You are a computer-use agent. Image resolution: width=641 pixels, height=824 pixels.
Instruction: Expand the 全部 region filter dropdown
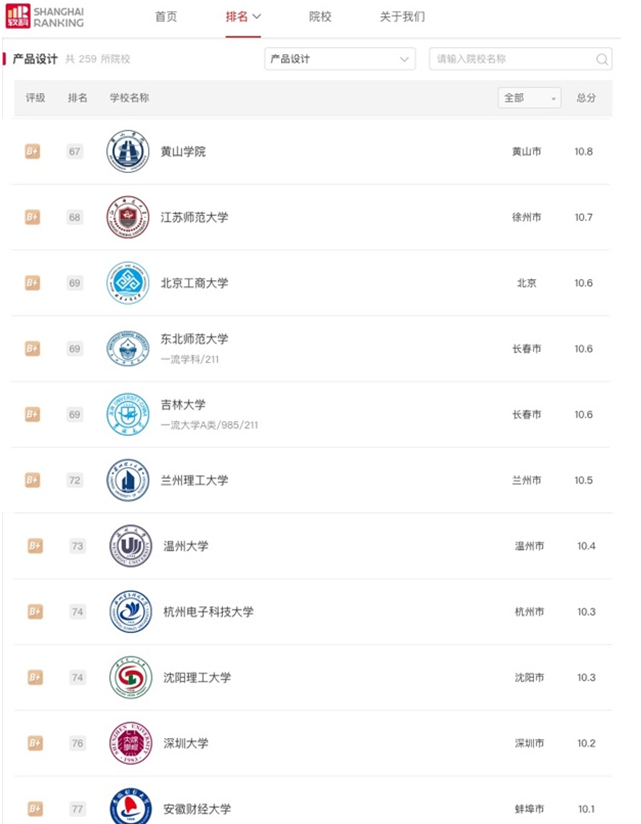coord(529,98)
